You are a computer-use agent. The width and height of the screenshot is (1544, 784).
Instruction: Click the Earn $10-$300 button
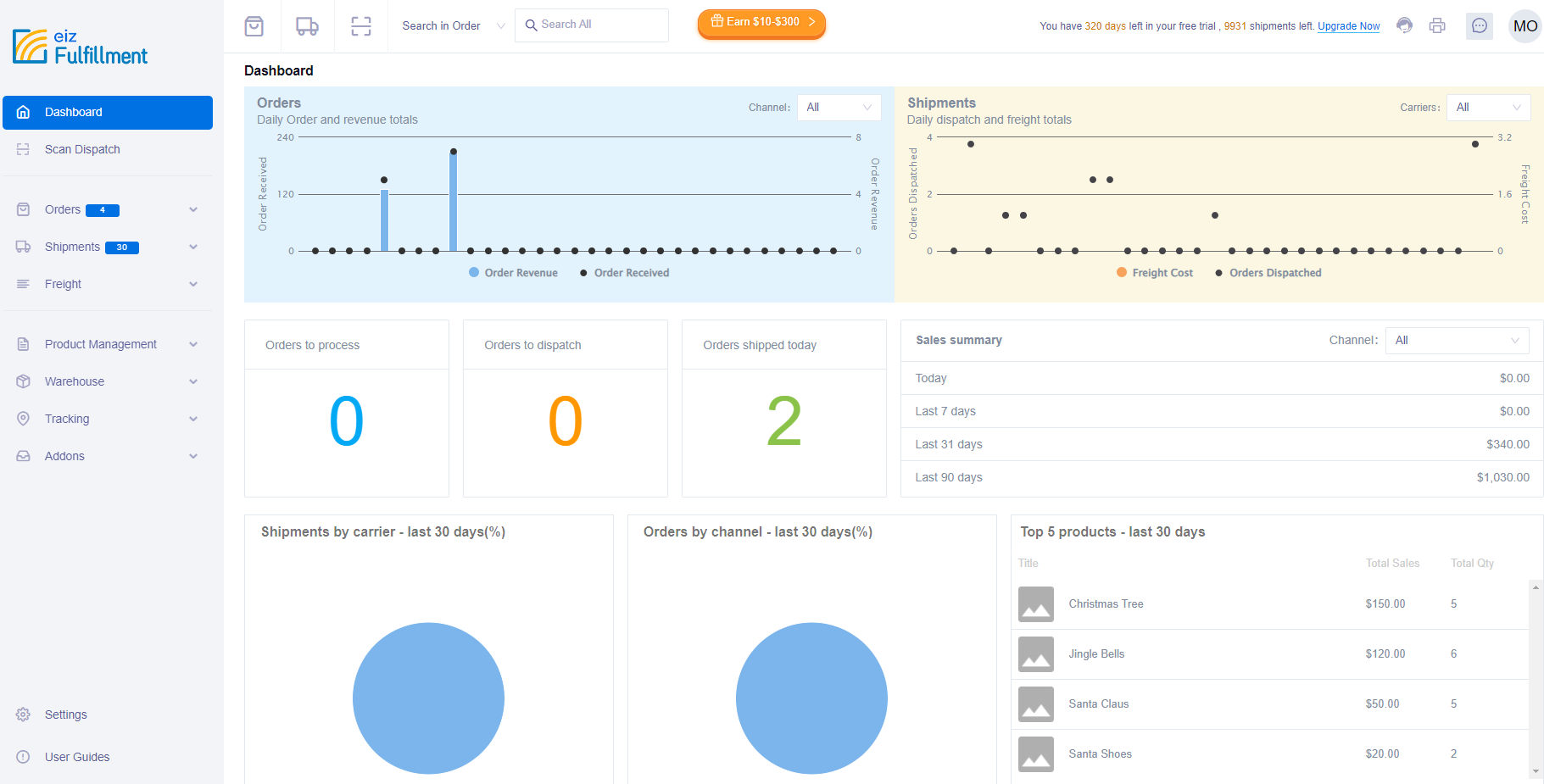pyautogui.click(x=761, y=25)
